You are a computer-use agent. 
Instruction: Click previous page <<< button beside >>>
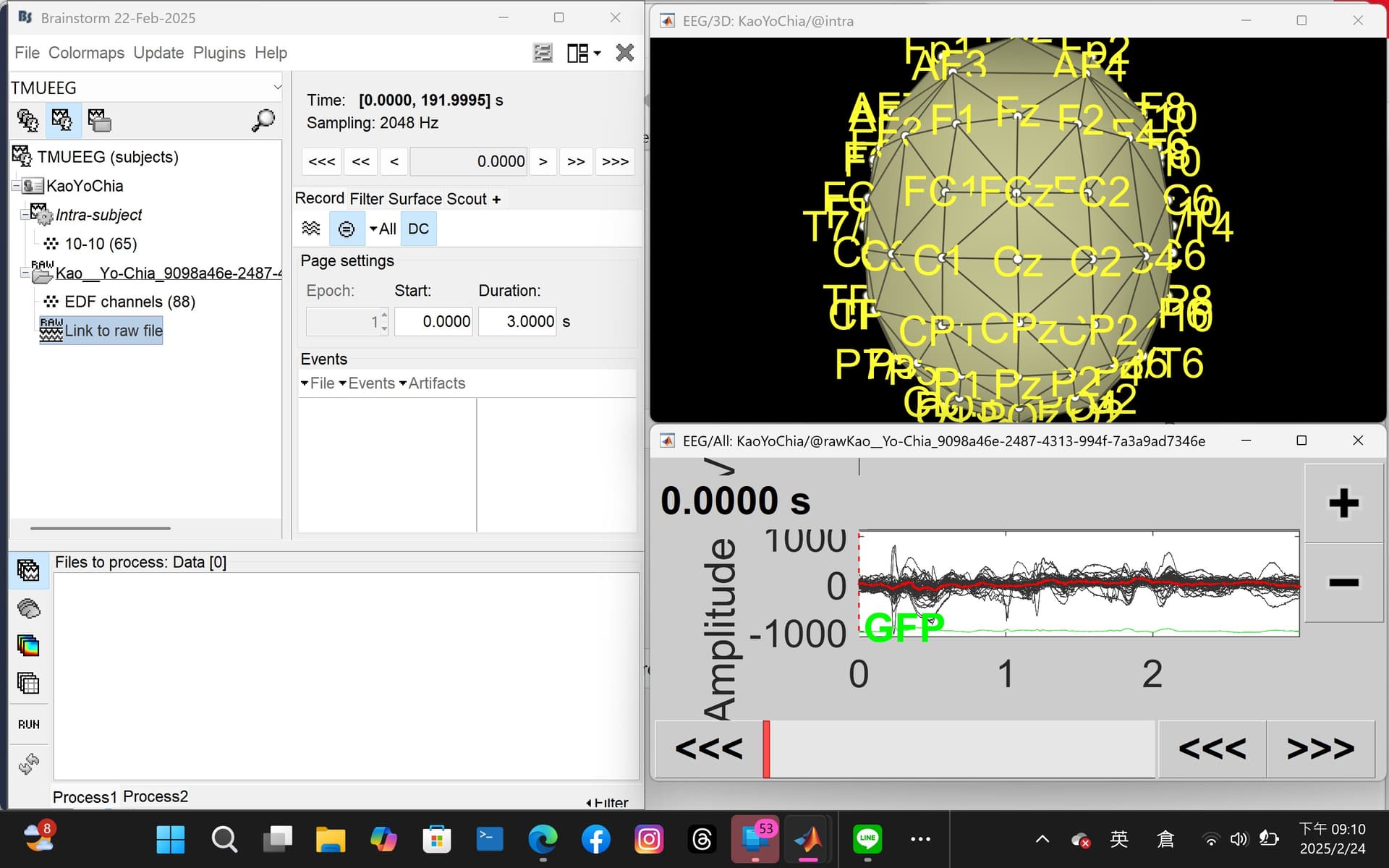(1212, 749)
